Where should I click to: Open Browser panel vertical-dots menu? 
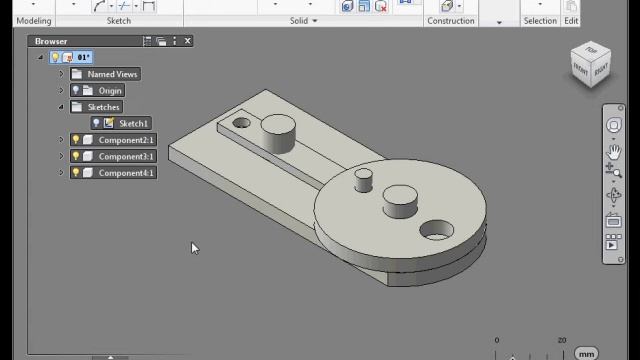175,41
